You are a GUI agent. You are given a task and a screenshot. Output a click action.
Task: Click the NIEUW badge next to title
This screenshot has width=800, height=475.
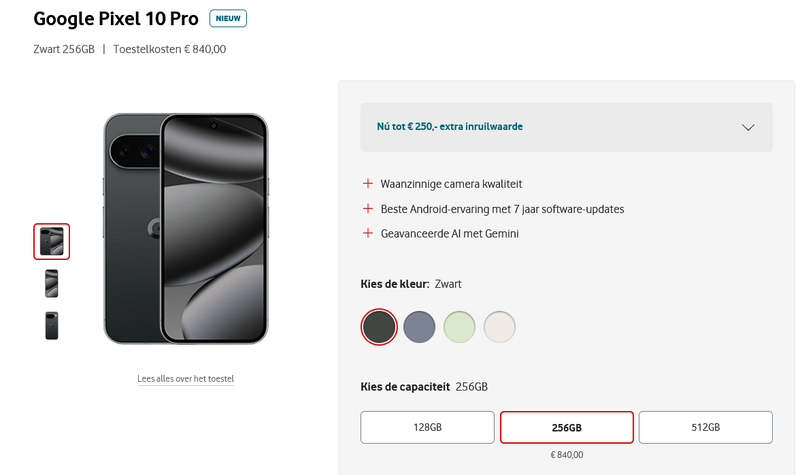(x=228, y=19)
